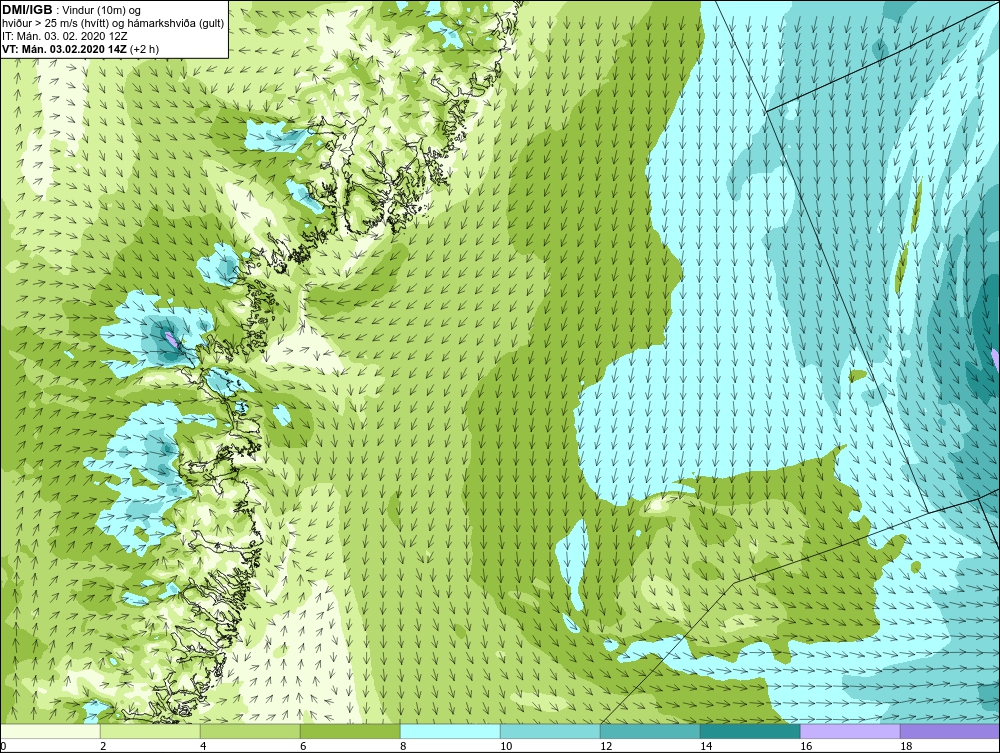Click the legend value label '4'
The height and width of the screenshot is (753, 1000).
[x=203, y=746]
